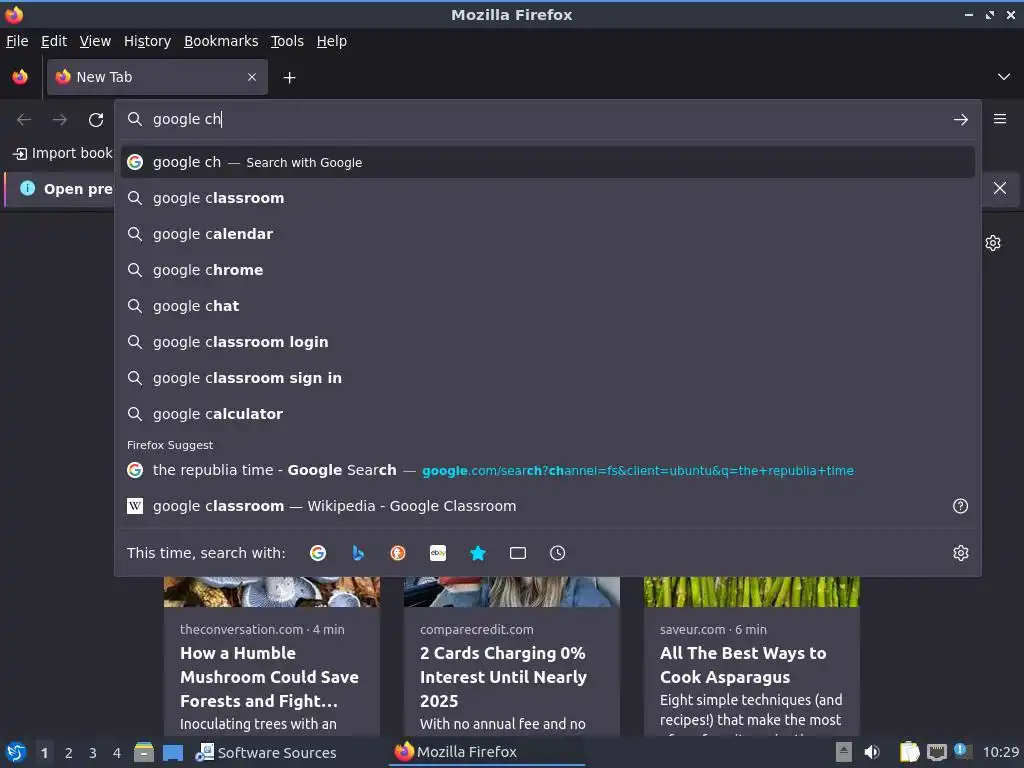Screen dimensions: 1024x768
Task: Open new tab page personalize gear
Action: tap(993, 243)
